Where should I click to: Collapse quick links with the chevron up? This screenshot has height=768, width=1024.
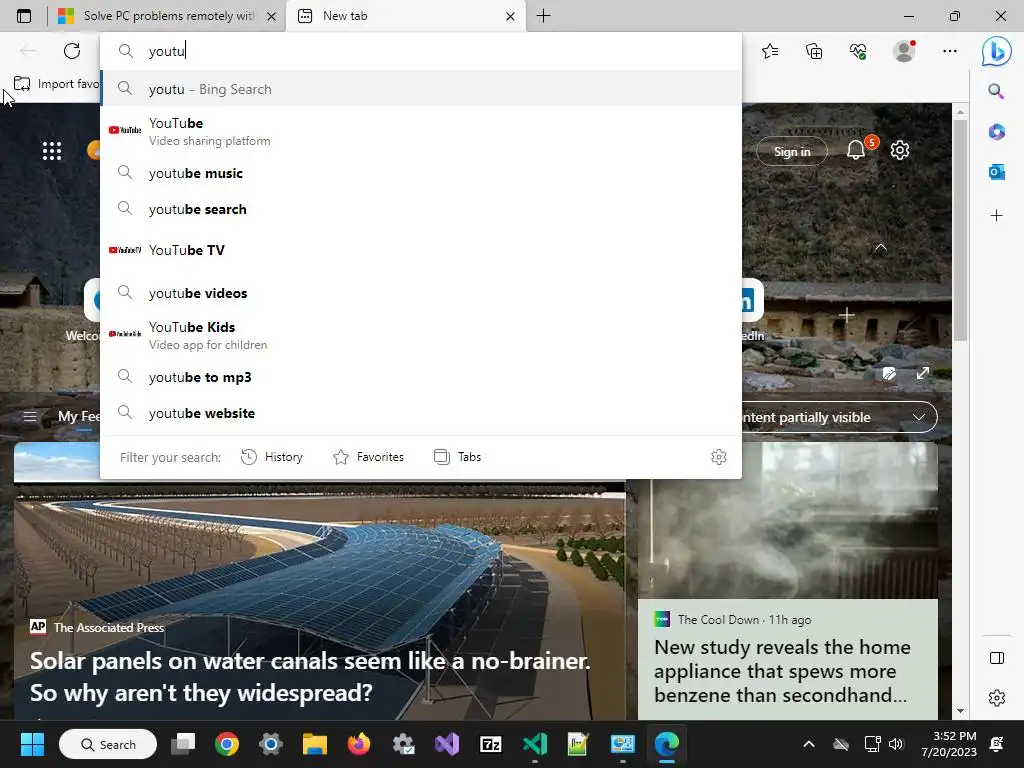pos(880,248)
